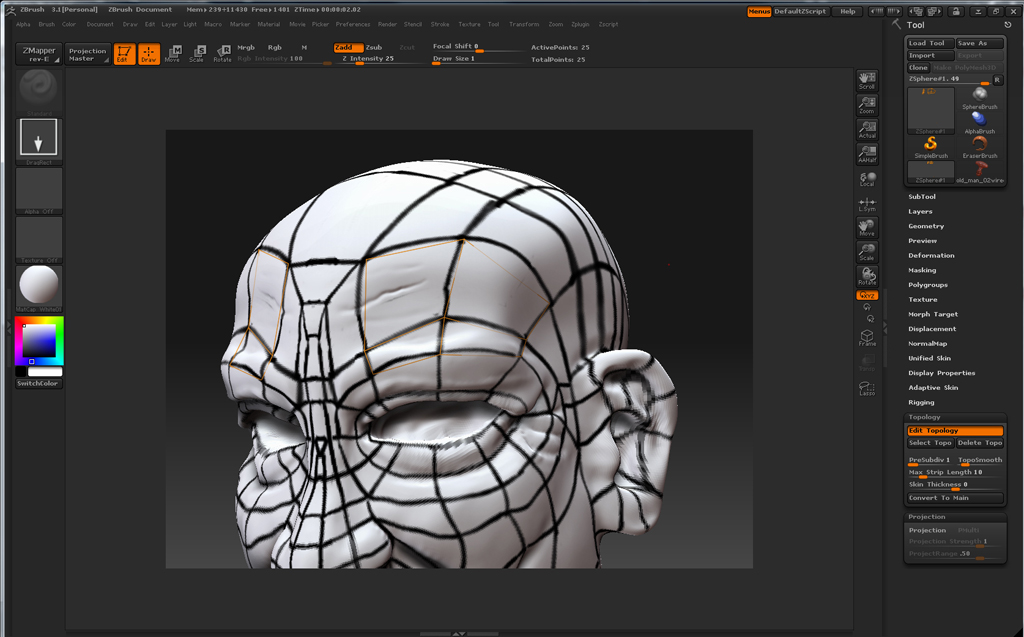Screen dimensions: 1024x637
Task: Open the Standard brush selector thumbnail
Action: pos(39,92)
